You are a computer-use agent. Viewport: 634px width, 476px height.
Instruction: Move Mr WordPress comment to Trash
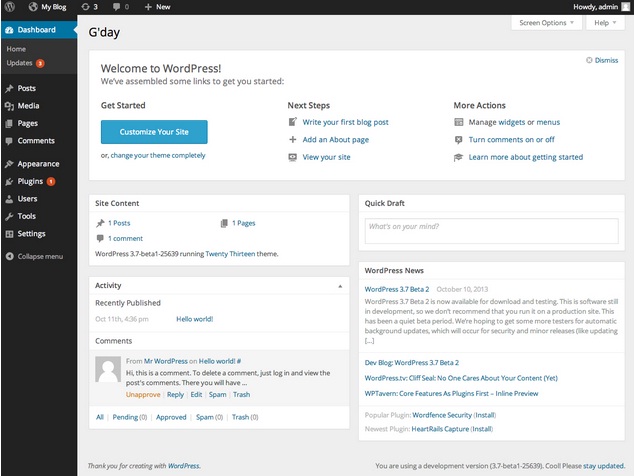[241, 394]
